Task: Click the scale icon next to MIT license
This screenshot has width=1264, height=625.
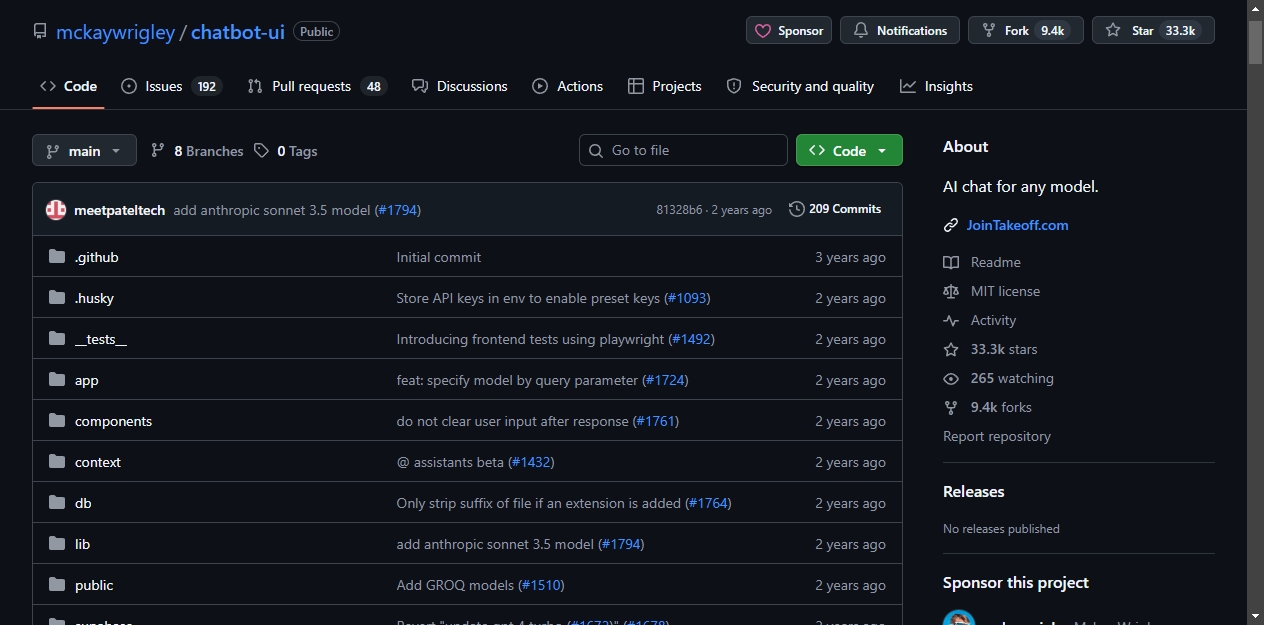Action: click(951, 291)
